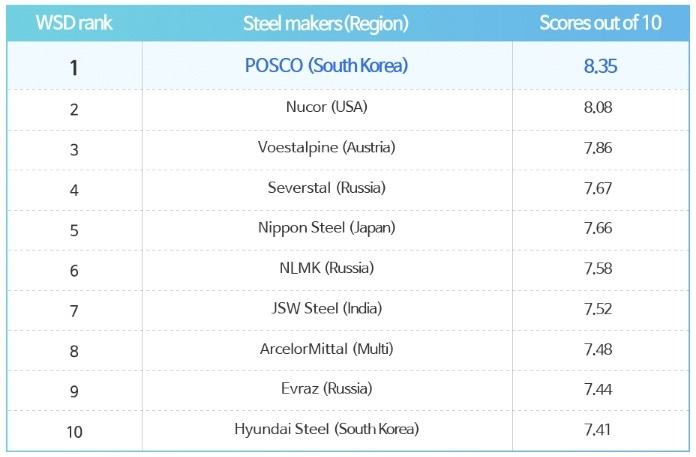The height and width of the screenshot is (457, 696).
Task: Click the Scores out of 10 header
Action: click(x=600, y=24)
